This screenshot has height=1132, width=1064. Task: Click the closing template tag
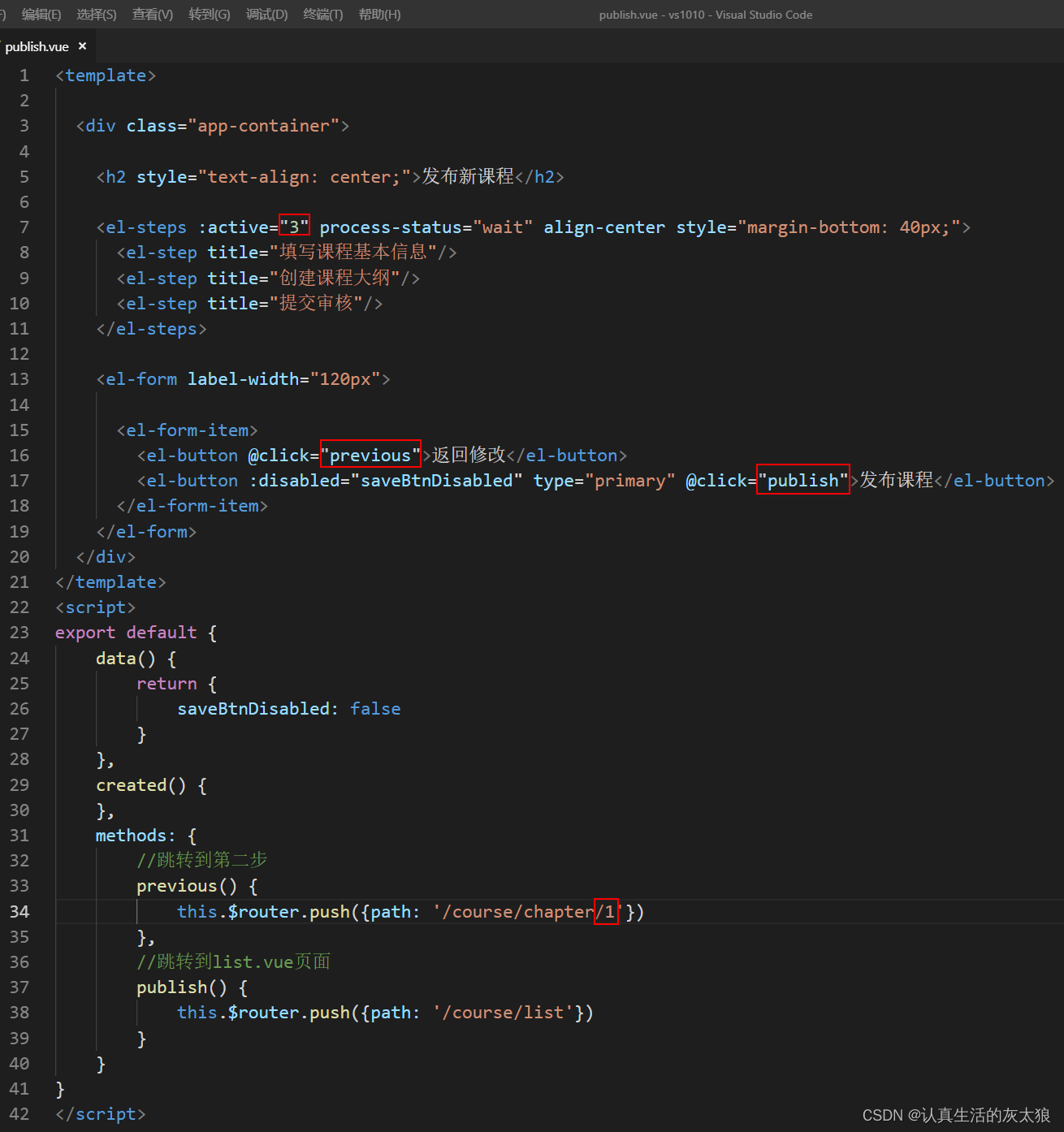coord(110,582)
